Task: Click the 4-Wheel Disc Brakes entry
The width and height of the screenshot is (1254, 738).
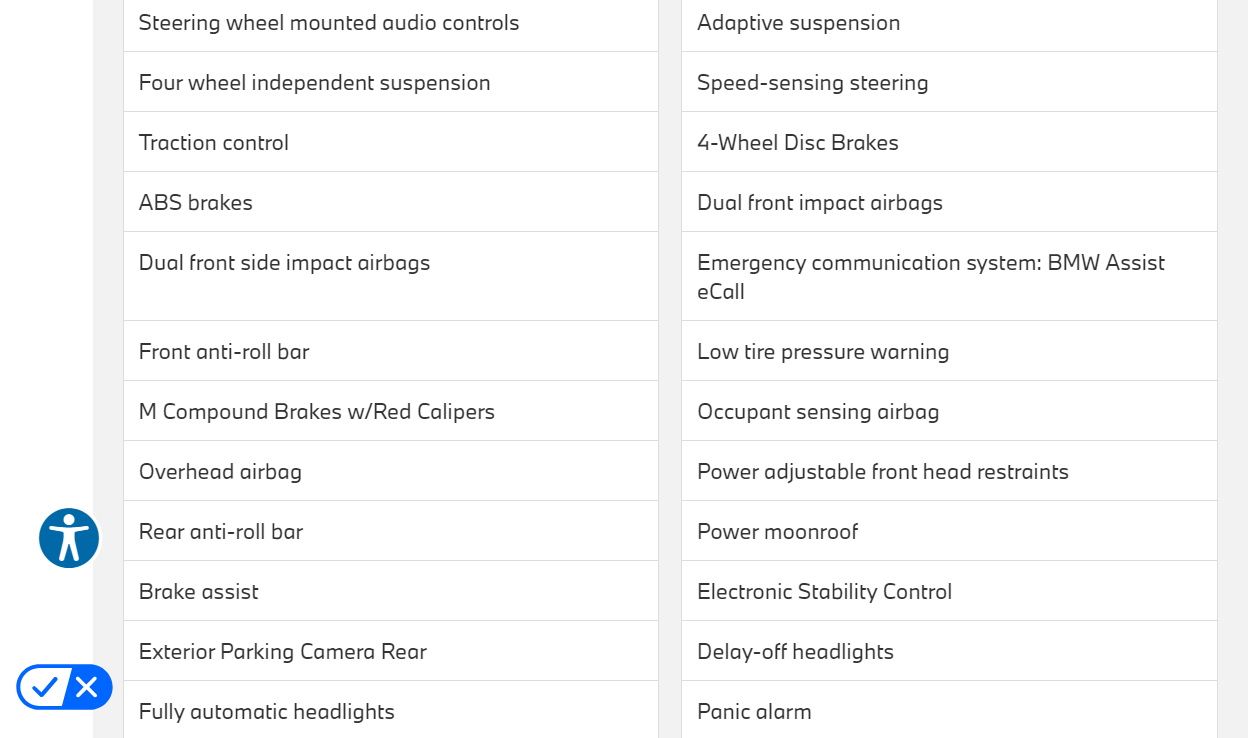Action: point(797,143)
